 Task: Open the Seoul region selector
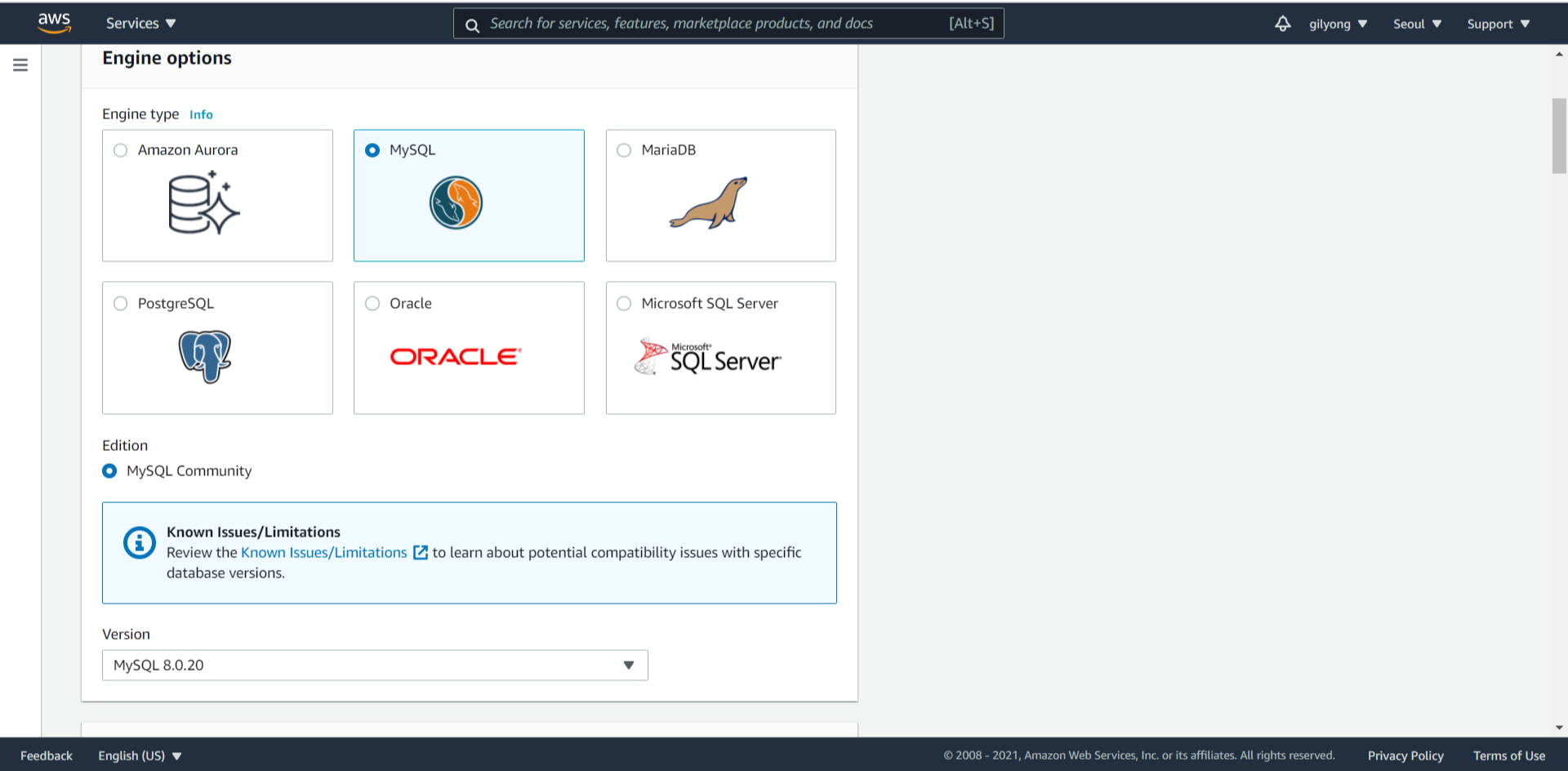click(x=1417, y=24)
